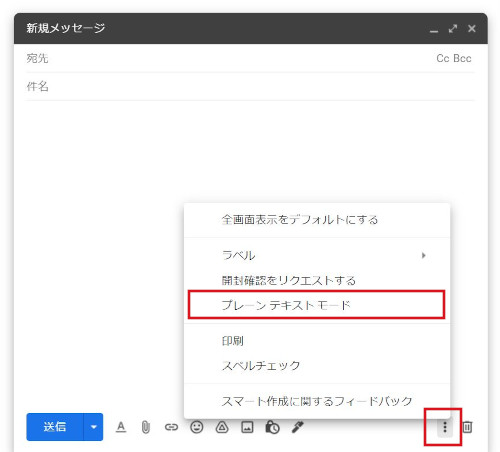Open more options three-dot menu
The width and height of the screenshot is (500, 452).
(x=445, y=427)
